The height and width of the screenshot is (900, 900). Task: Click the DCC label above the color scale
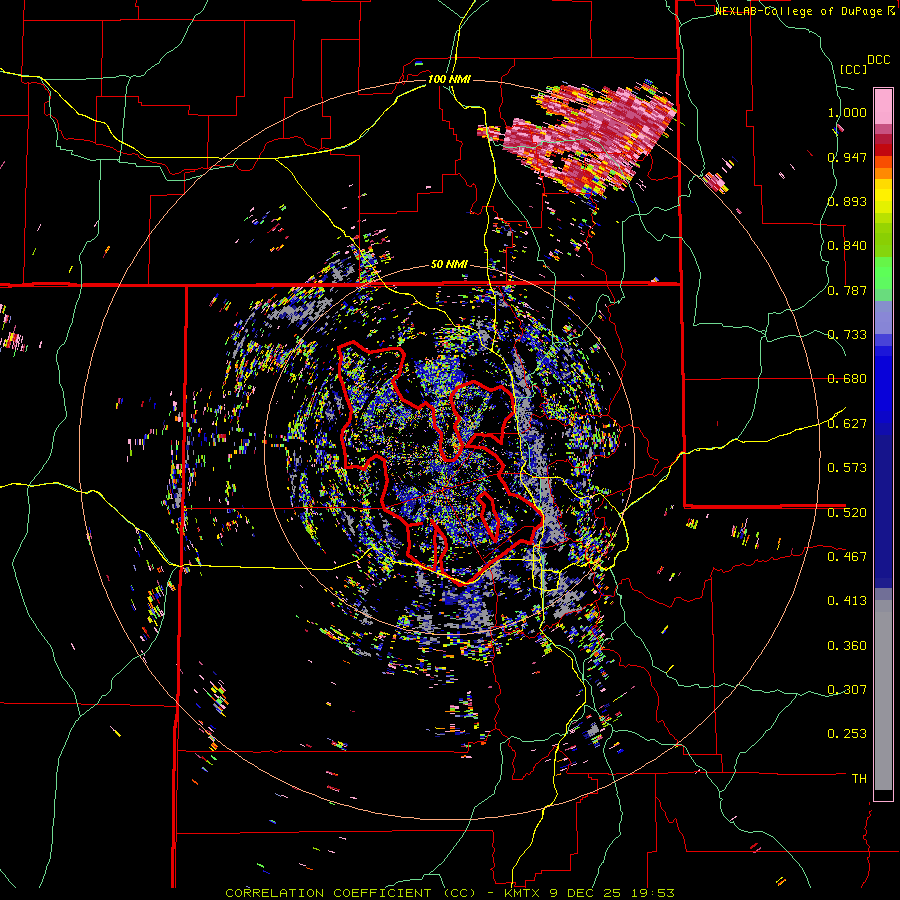[878, 60]
